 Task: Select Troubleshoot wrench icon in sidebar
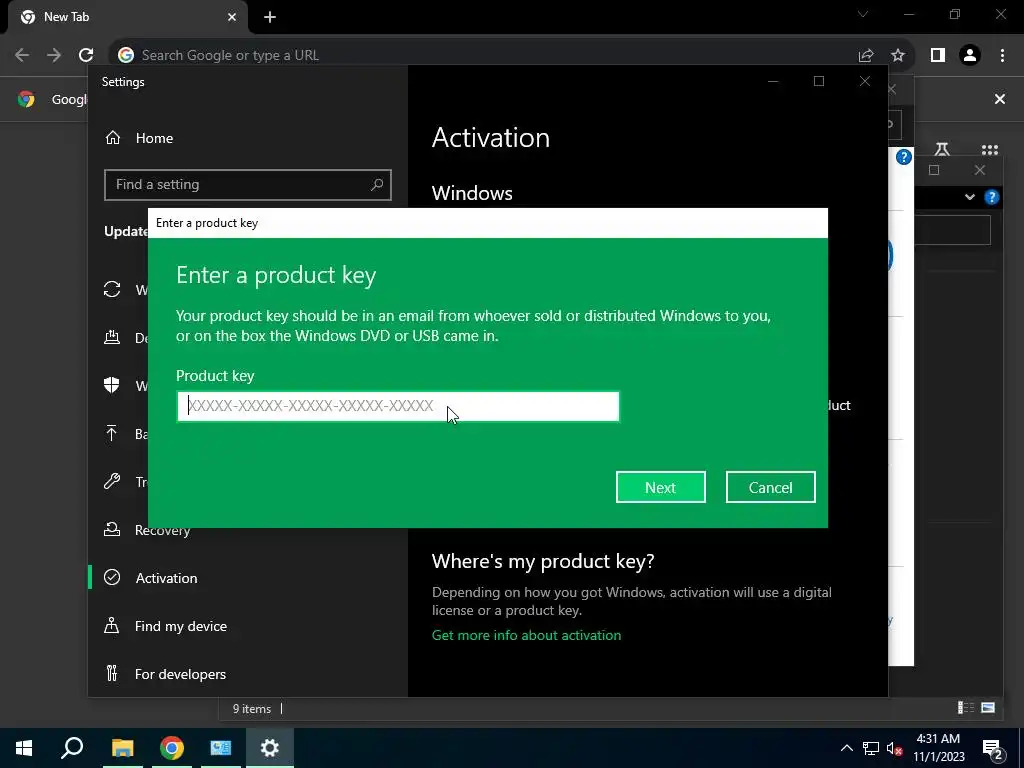tap(112, 481)
